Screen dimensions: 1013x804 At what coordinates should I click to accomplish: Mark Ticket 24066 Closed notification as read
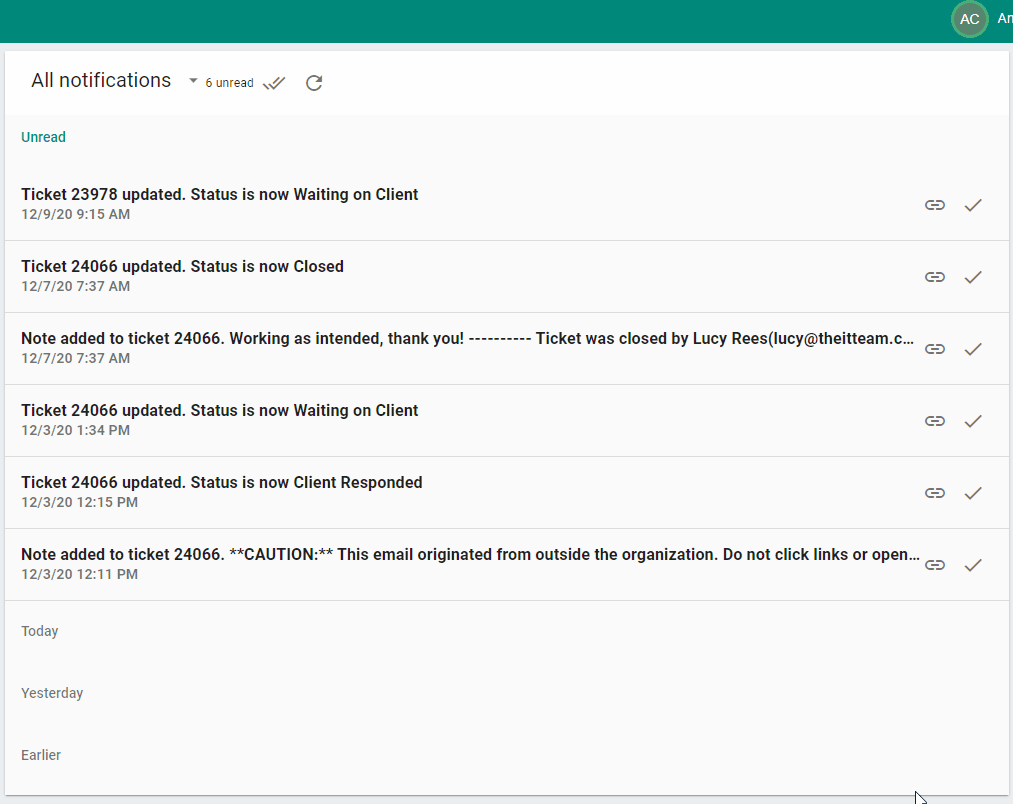(973, 277)
